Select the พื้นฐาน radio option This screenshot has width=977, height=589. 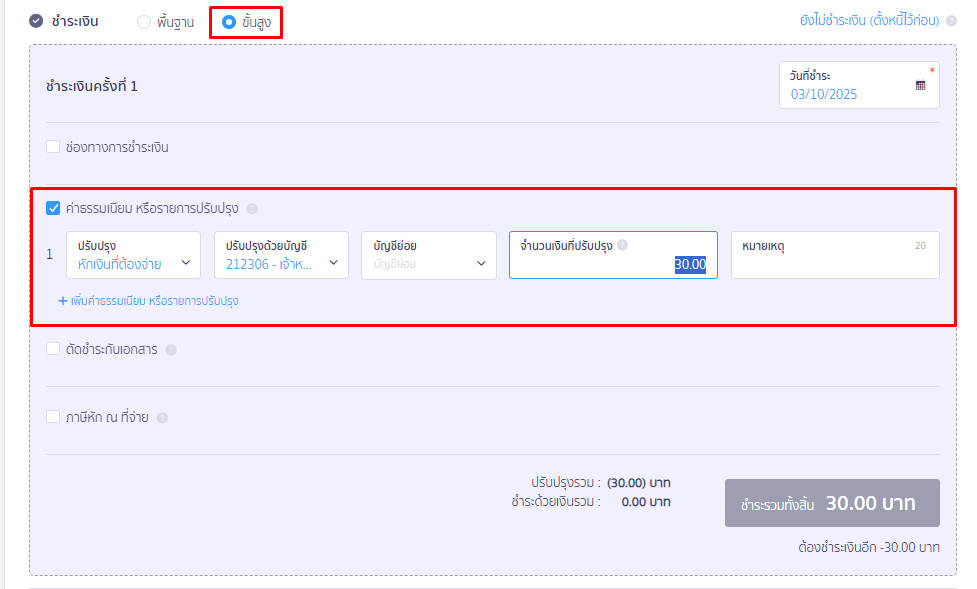144,22
